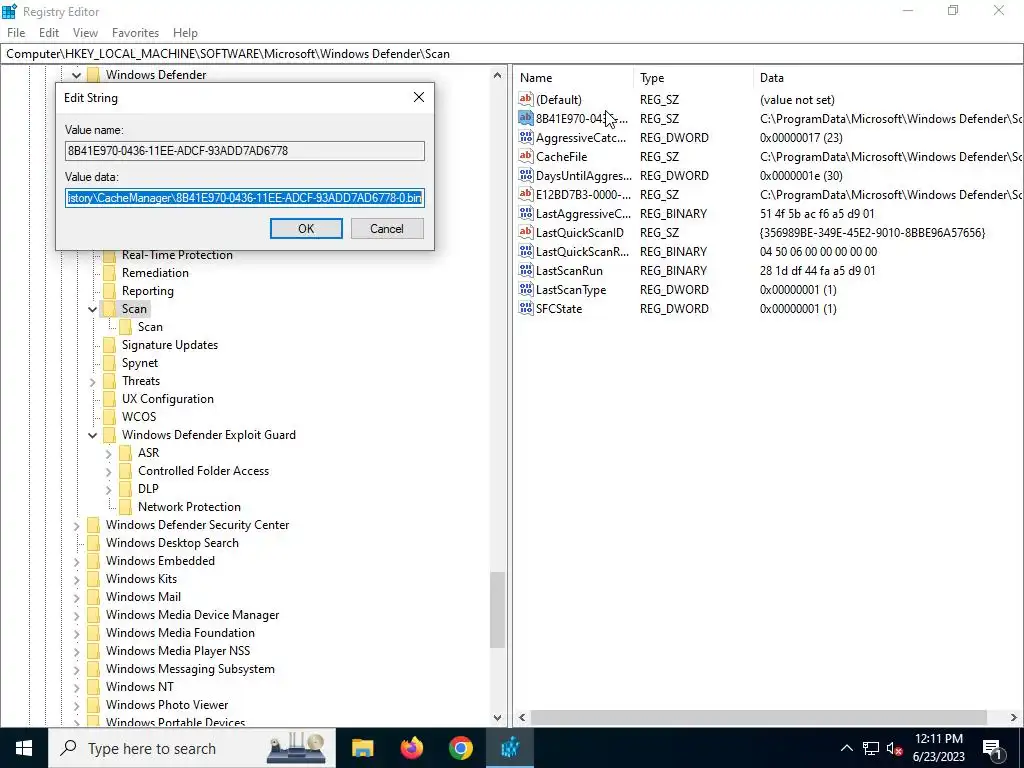The width and height of the screenshot is (1024, 768).
Task: Open the File menu
Action: [x=16, y=33]
